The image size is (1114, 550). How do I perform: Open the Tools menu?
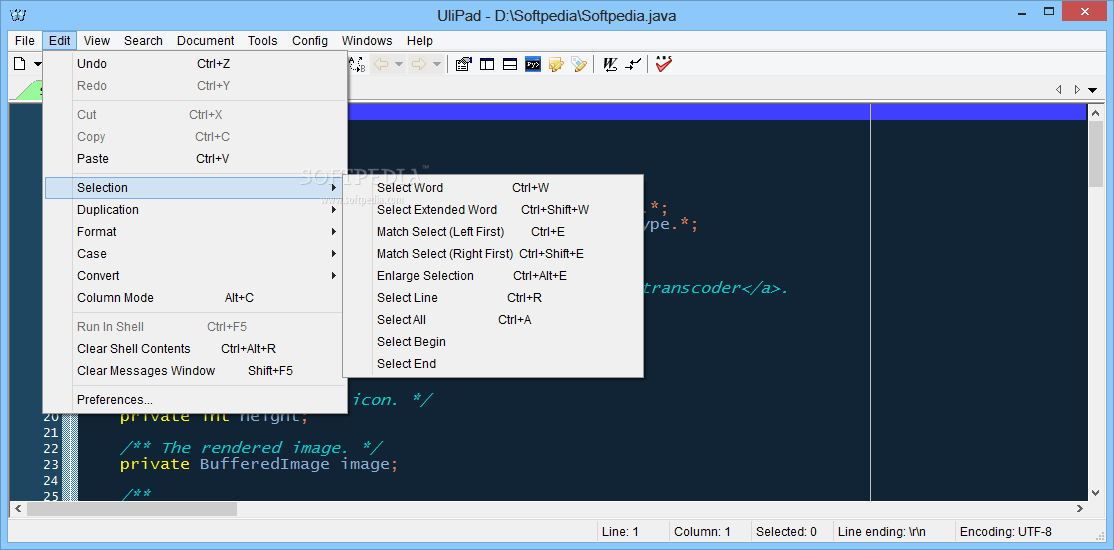coord(263,41)
